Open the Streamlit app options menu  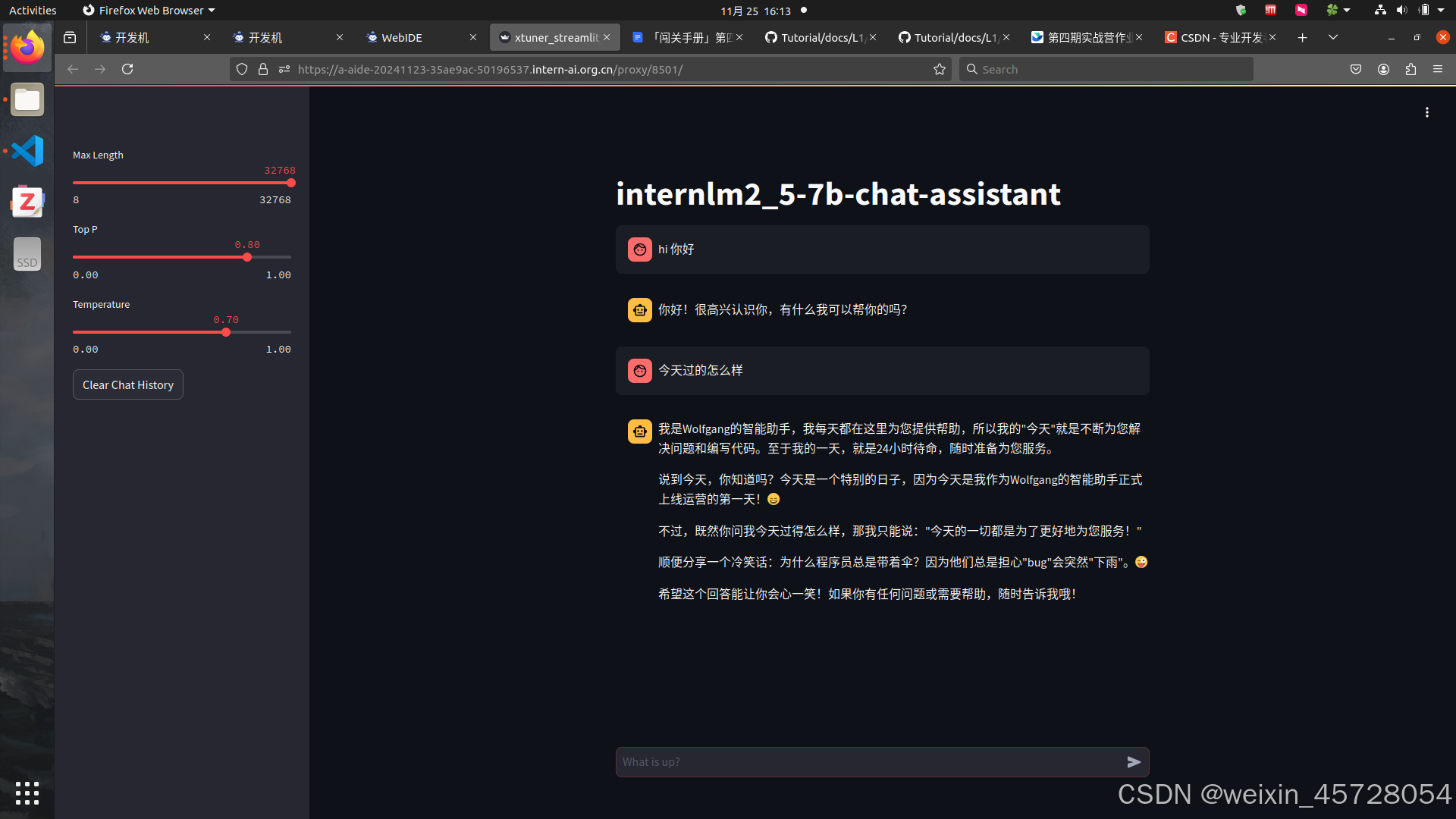1426,111
